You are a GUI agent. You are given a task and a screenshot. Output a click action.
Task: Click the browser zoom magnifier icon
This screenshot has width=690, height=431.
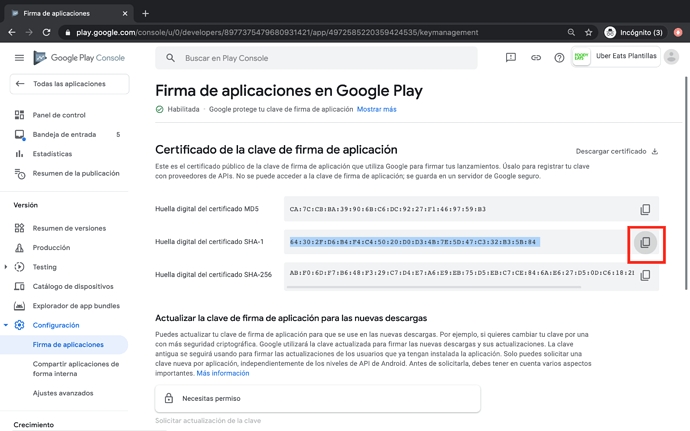point(571,32)
